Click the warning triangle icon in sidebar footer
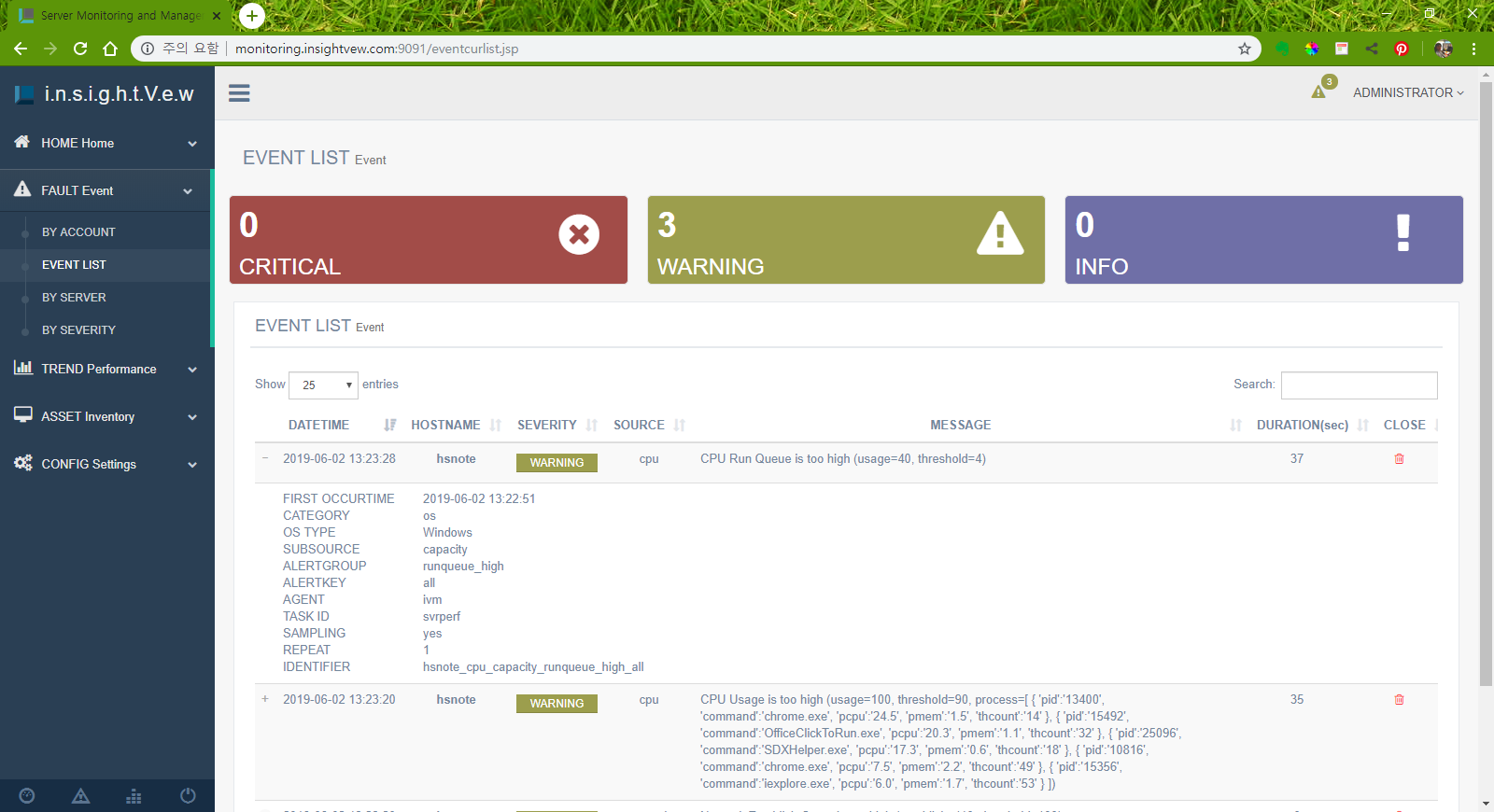The width and height of the screenshot is (1494, 812). tap(81, 796)
